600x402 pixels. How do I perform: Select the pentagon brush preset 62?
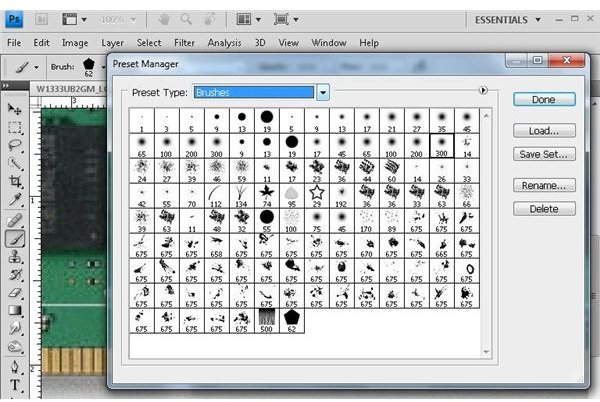click(292, 321)
